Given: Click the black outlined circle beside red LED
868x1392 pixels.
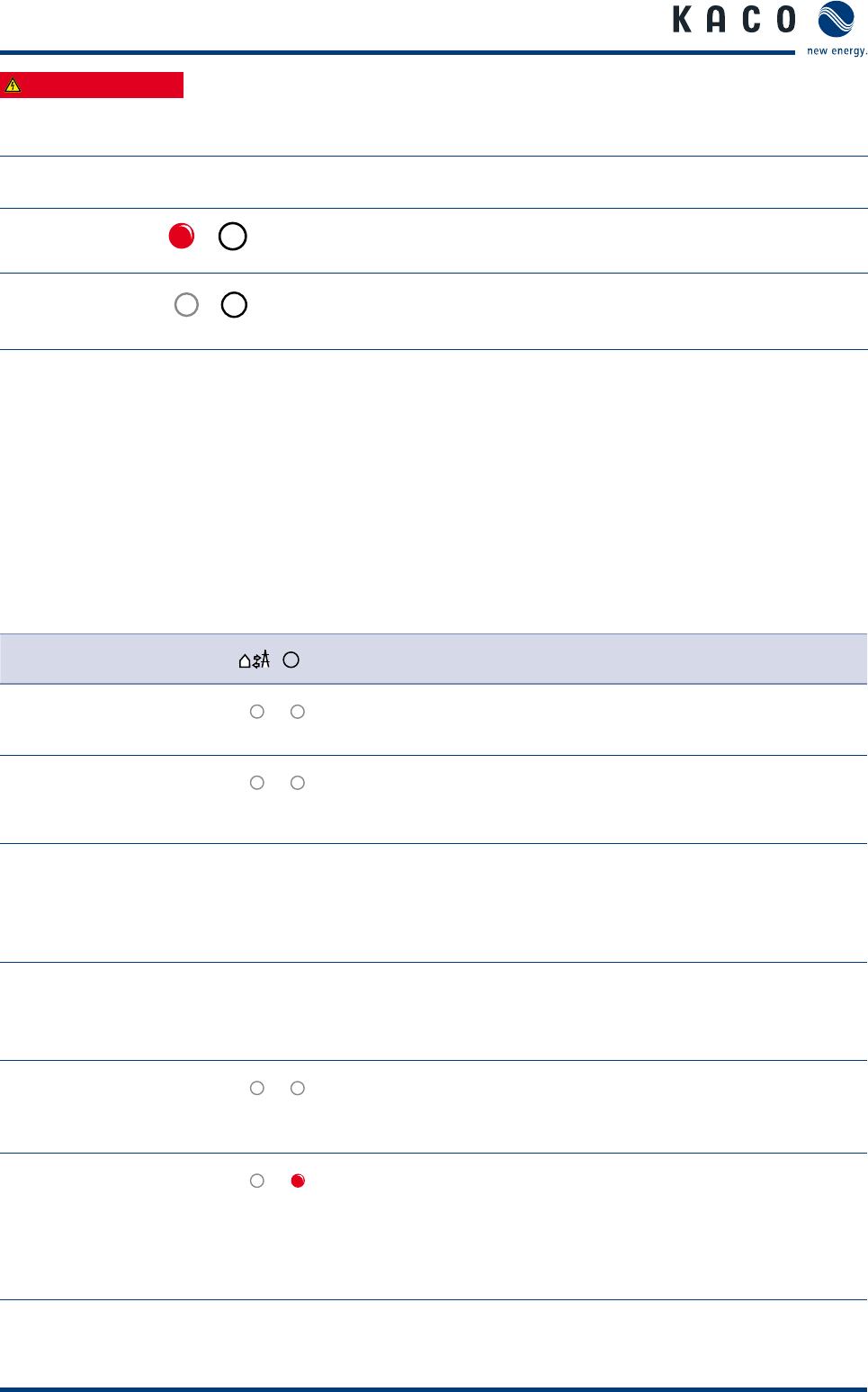Looking at the screenshot, I should click(233, 236).
